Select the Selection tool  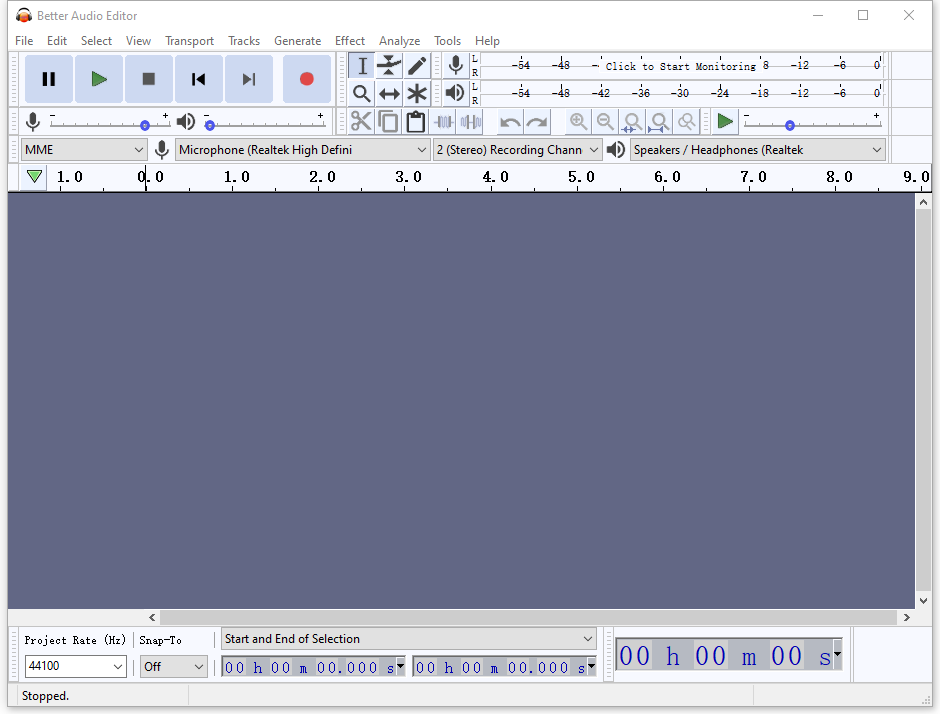(x=361, y=65)
